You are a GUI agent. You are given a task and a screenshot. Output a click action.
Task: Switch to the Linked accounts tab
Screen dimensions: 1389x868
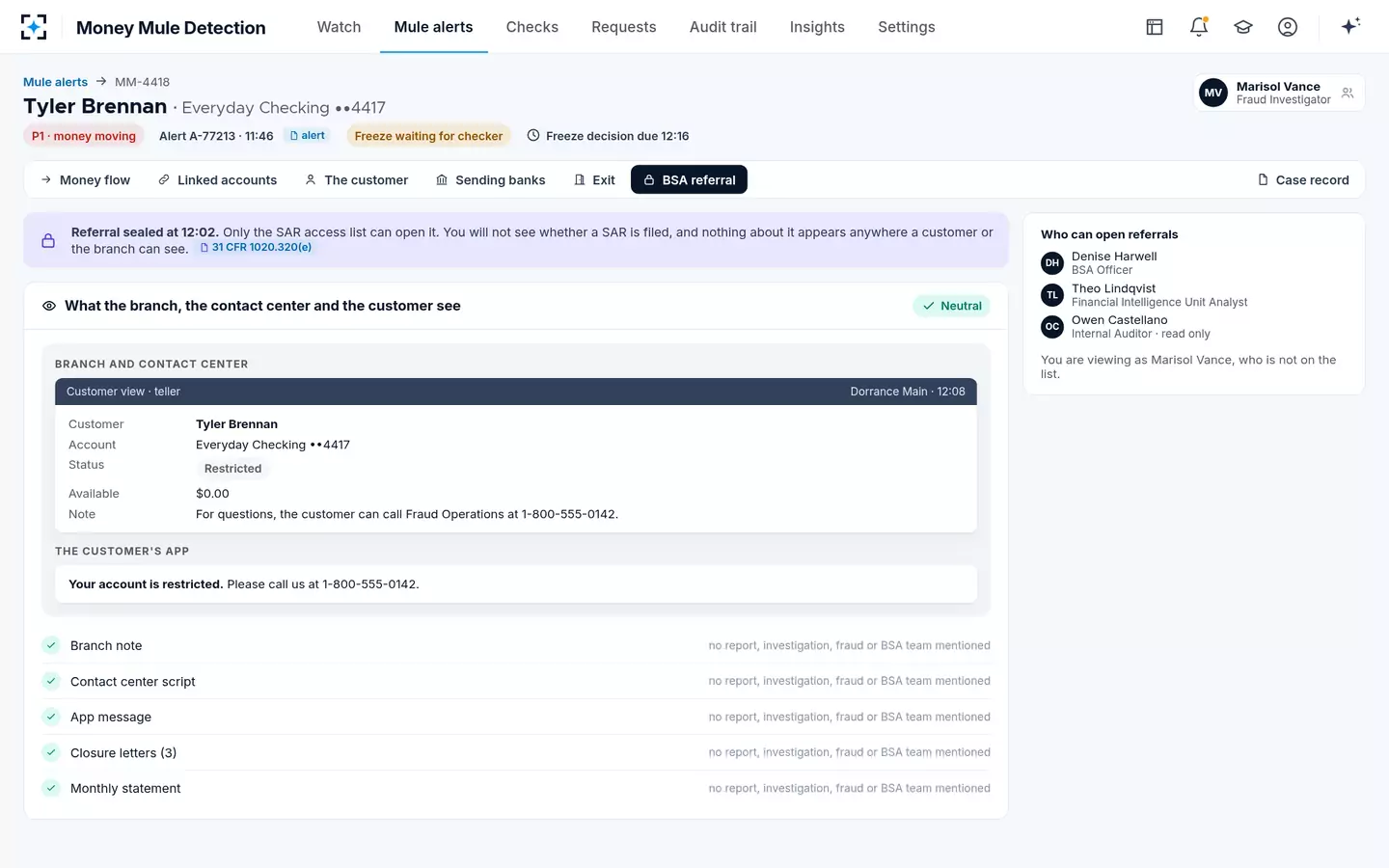217,180
